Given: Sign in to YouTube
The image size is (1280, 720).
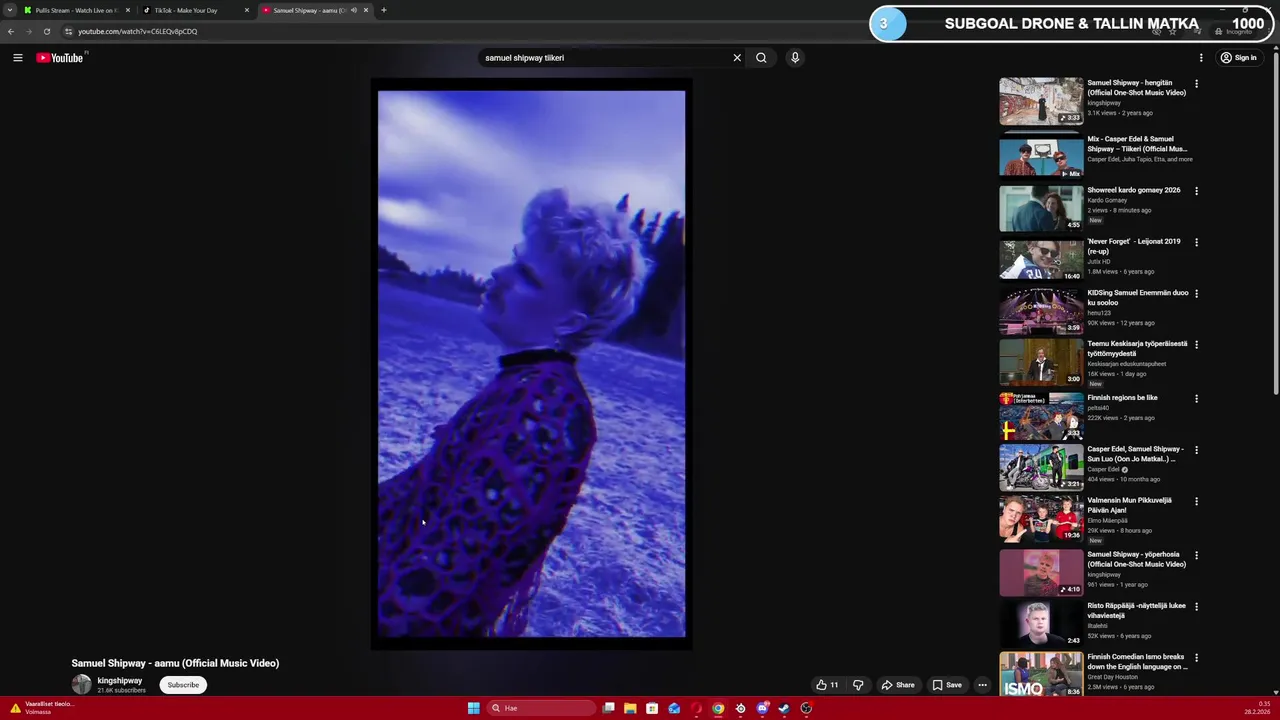Looking at the screenshot, I should (1238, 58).
